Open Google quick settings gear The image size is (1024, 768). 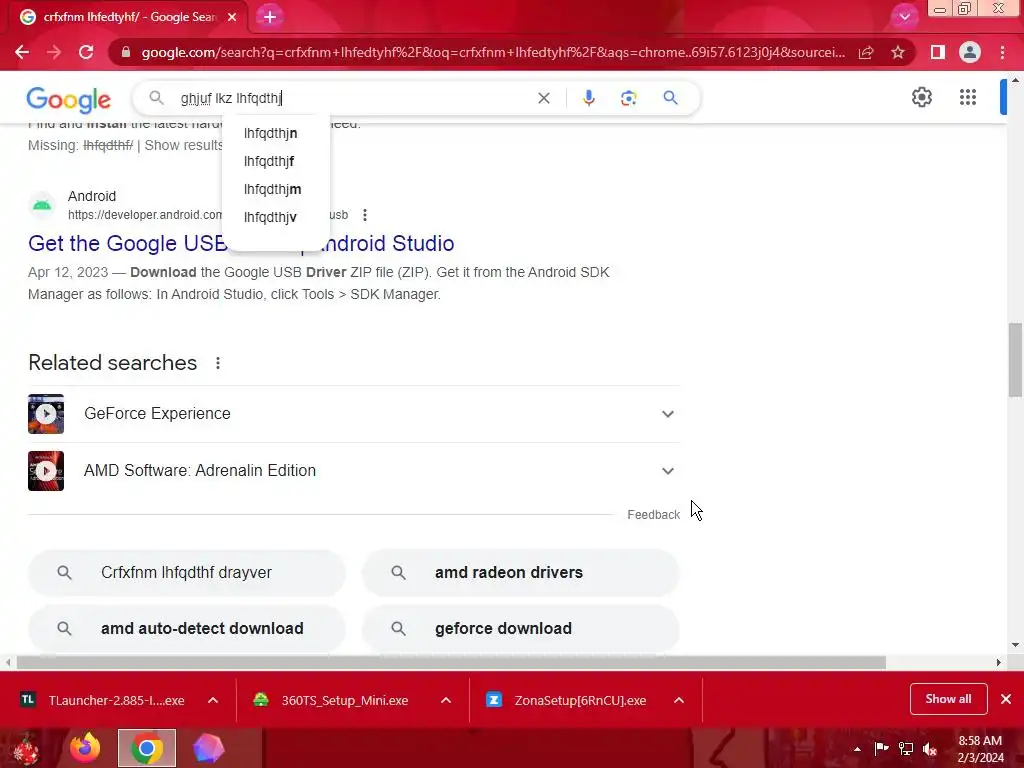tap(921, 97)
